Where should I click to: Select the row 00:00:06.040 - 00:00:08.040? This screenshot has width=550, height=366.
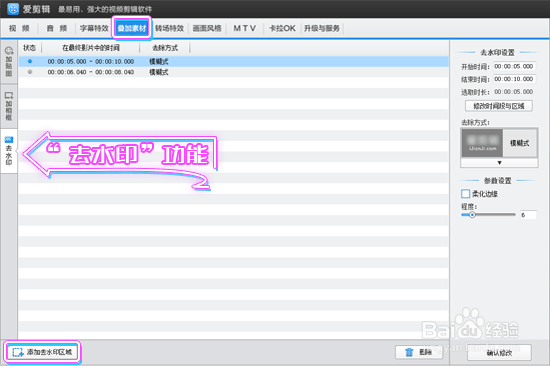[x=234, y=72]
